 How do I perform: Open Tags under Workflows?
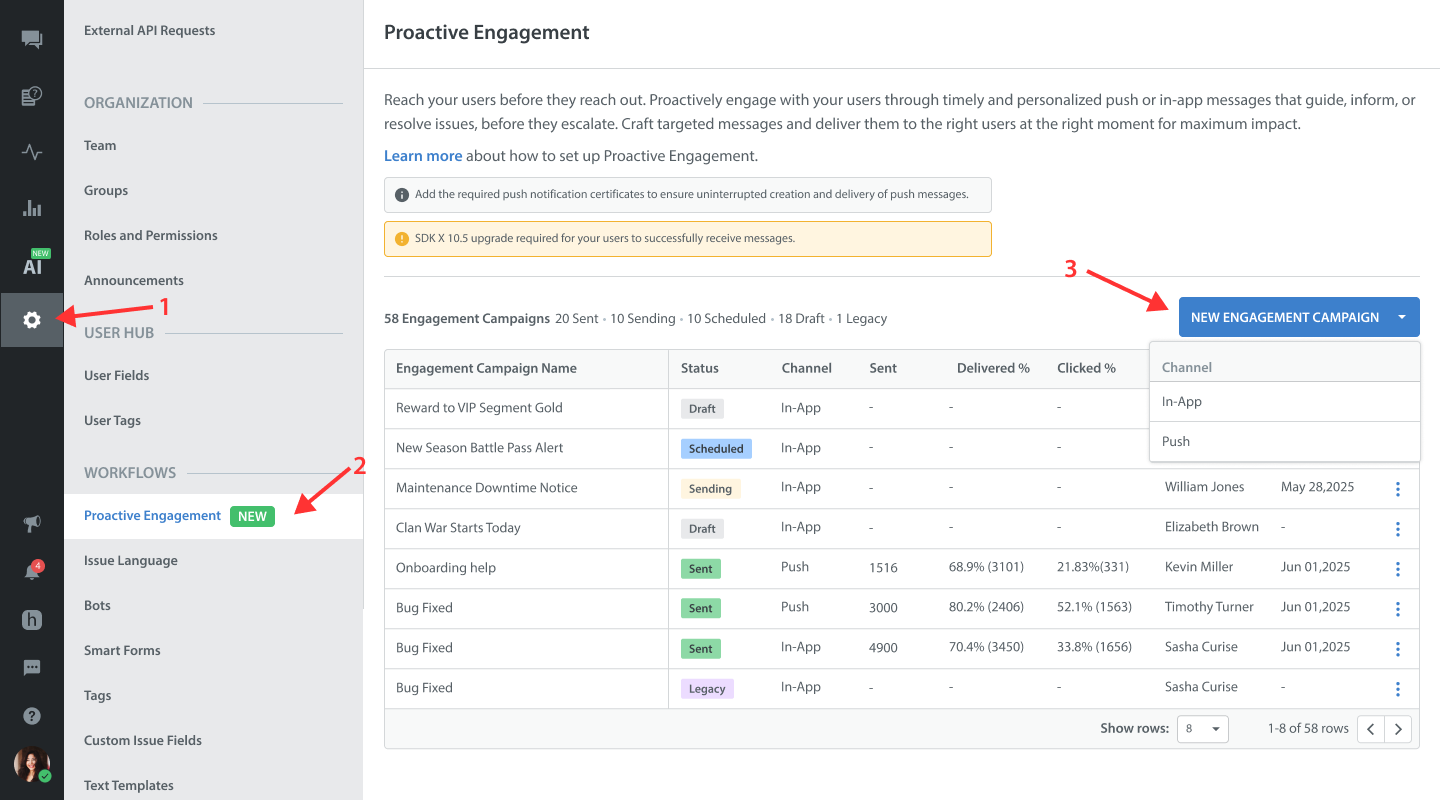(x=98, y=696)
